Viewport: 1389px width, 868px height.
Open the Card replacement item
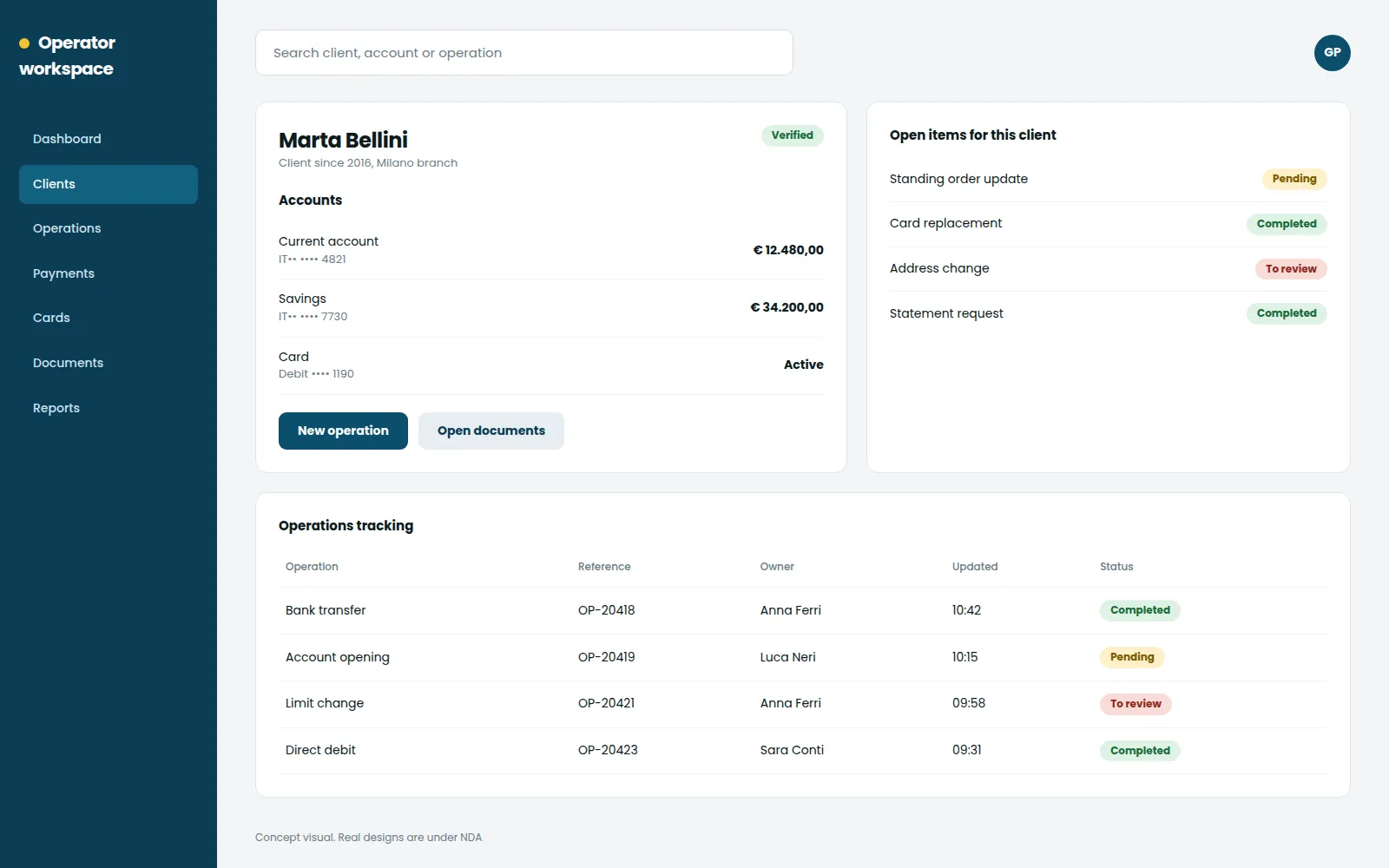pos(1108,224)
